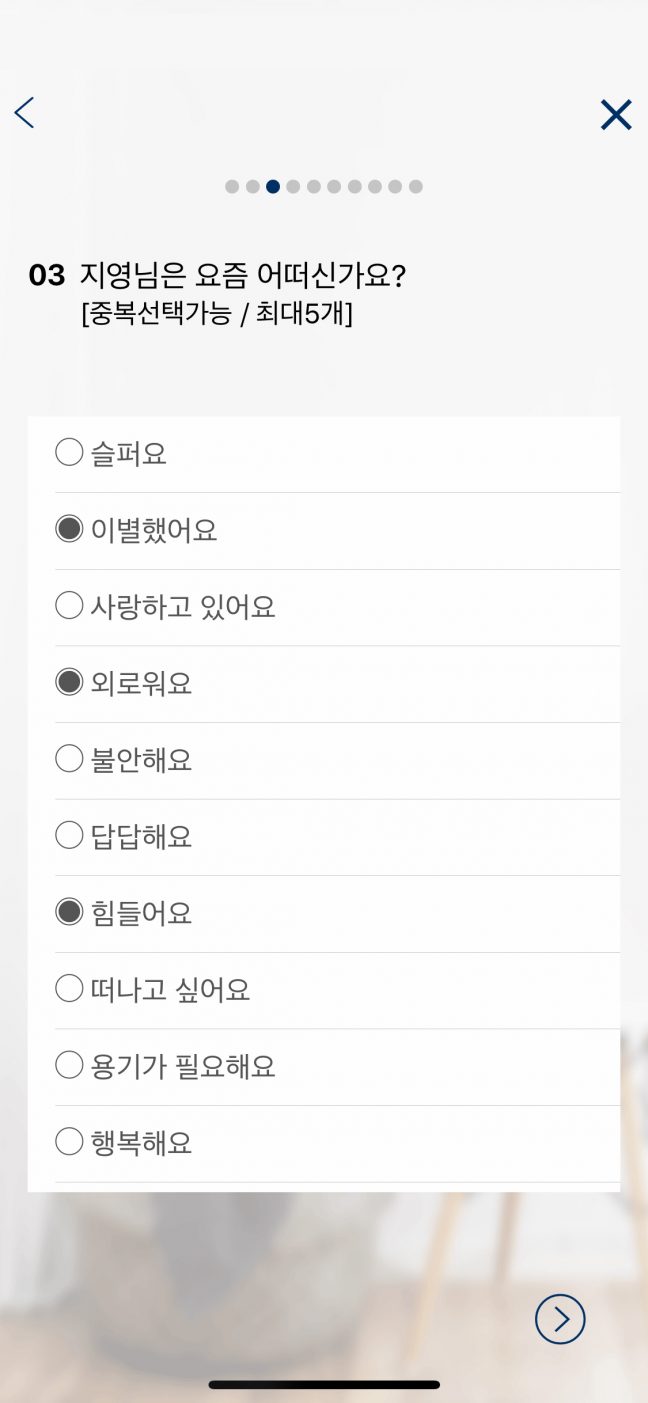Viewport: 648px width, 1403px height.
Task: Select the 불안해요 radio button
Action: tap(69, 759)
